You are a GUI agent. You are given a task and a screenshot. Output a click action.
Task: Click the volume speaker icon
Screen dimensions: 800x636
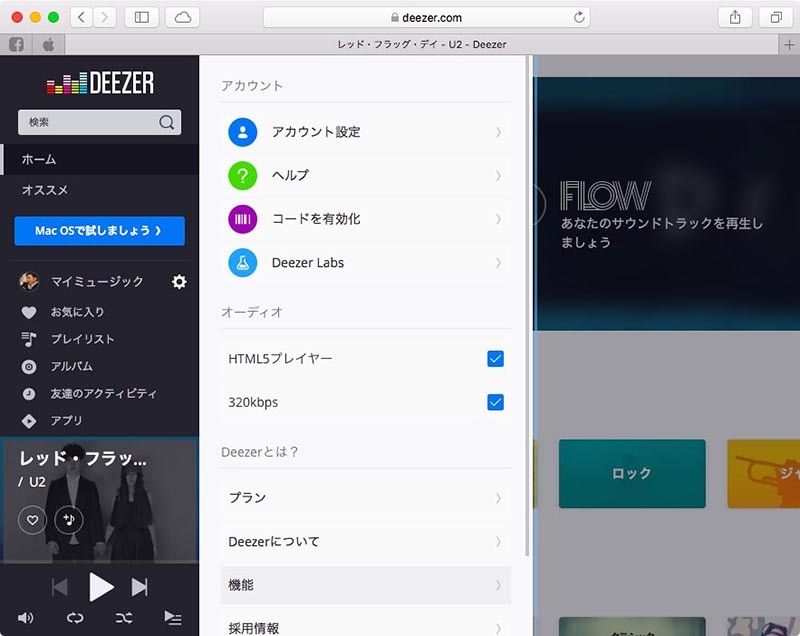(26, 618)
